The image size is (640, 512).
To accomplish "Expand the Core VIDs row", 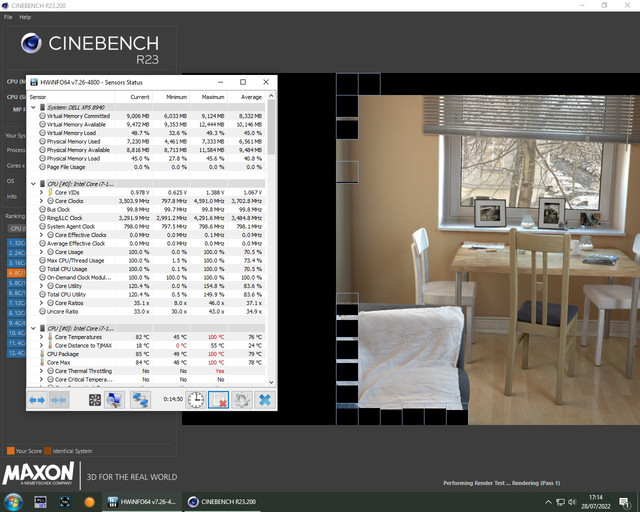I will [41, 192].
